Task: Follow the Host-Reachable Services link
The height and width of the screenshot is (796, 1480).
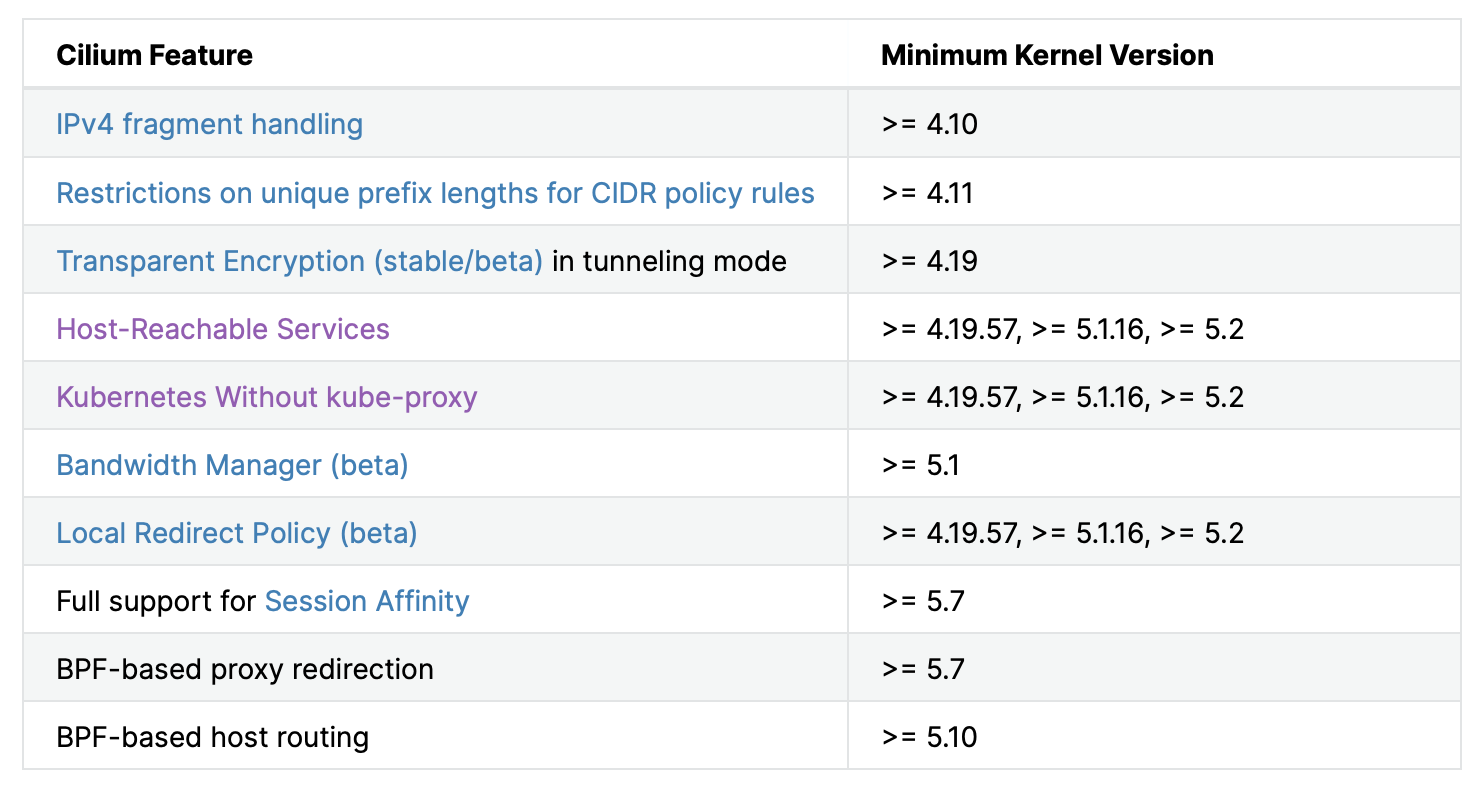Action: (223, 329)
